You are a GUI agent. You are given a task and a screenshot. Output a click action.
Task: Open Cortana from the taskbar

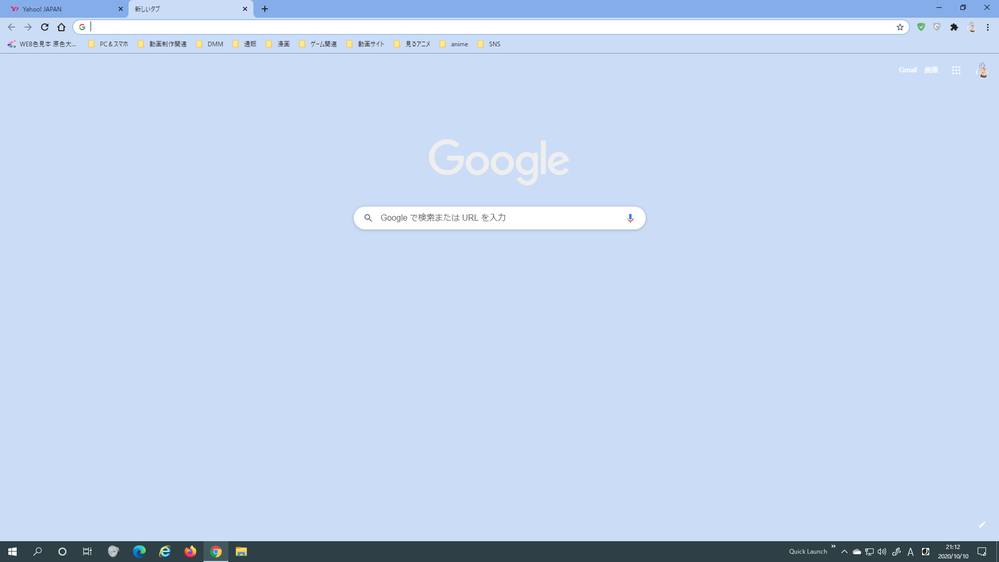(62, 551)
